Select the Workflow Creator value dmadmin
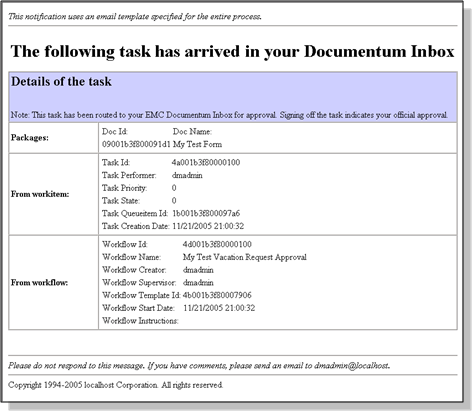The width and height of the screenshot is (473, 412). click(198, 270)
